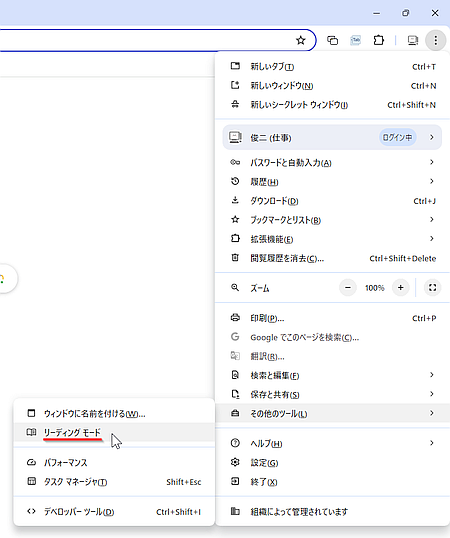Expand the 履歴 chevron arrow
450x538 pixels.
click(432, 181)
